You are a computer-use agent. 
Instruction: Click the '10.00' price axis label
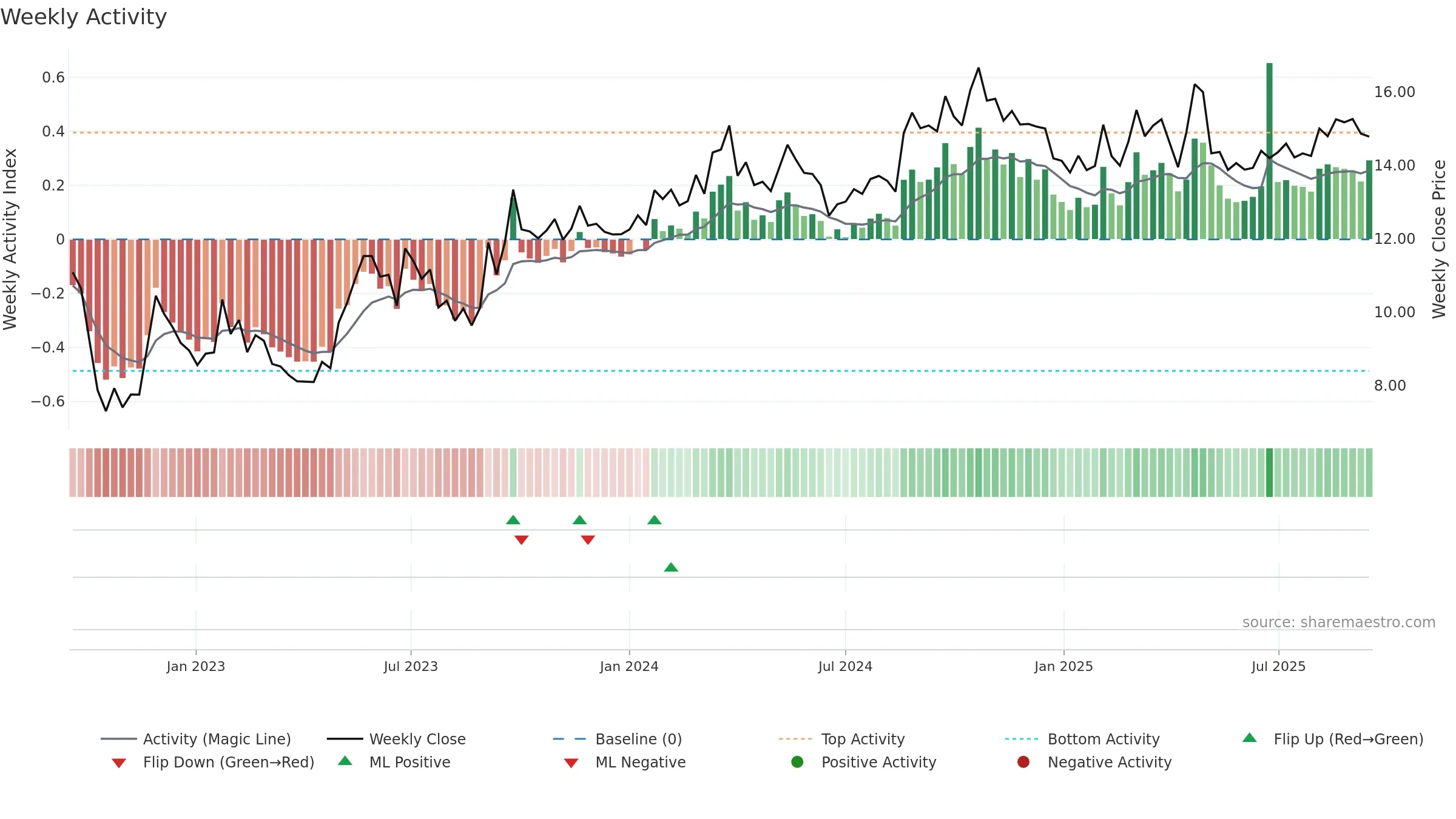pyautogui.click(x=1394, y=312)
